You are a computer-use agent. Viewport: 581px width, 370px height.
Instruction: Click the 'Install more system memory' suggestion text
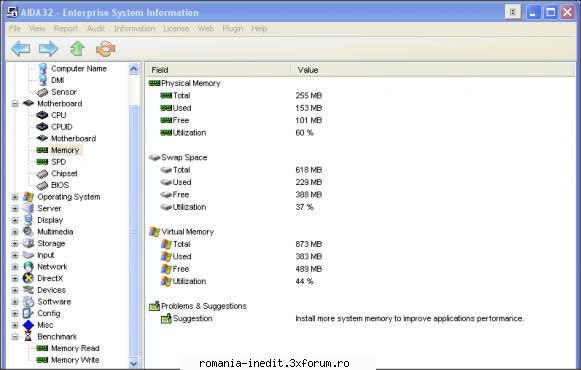(409, 319)
